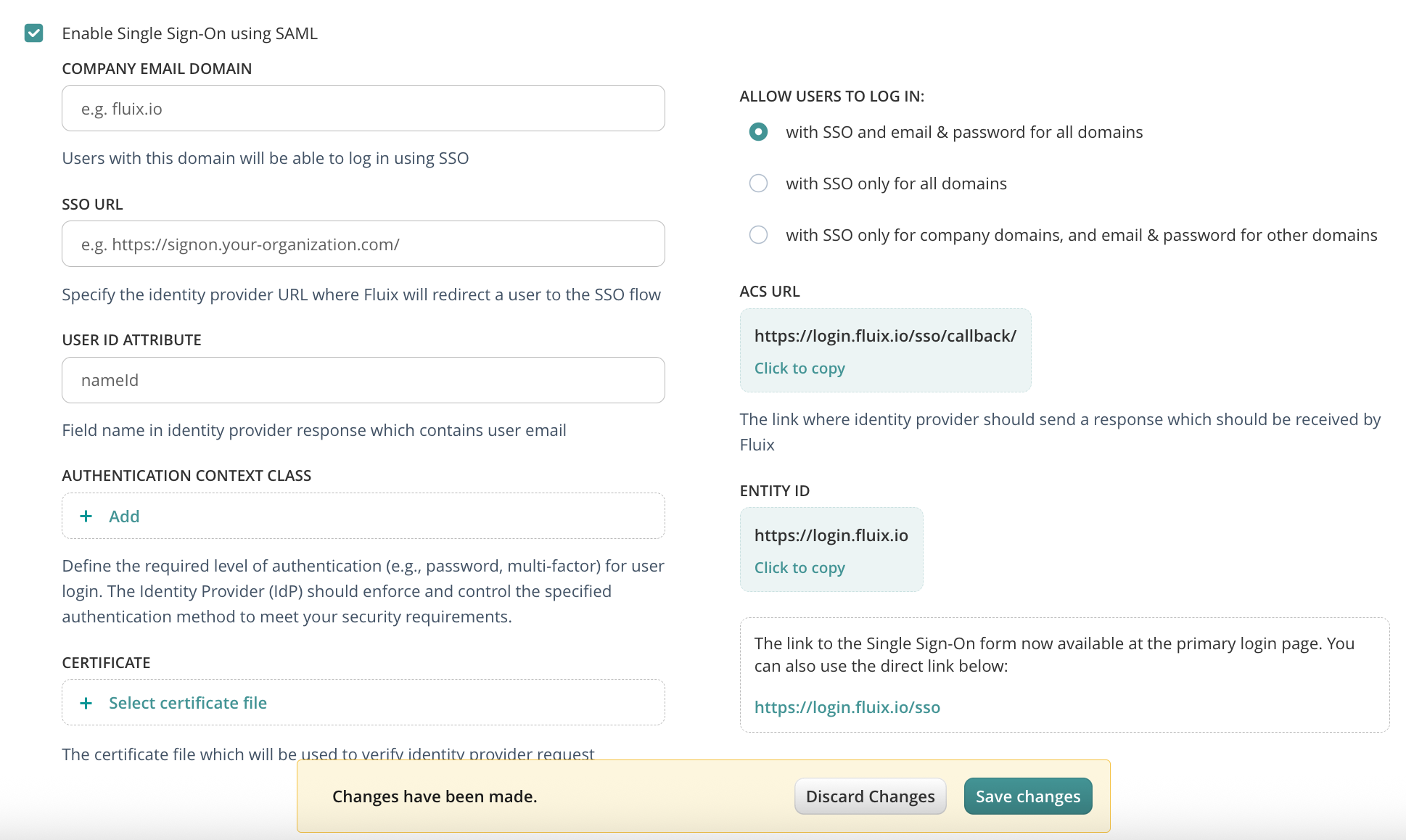Copy the Entity ID via Click to copy

point(799,568)
